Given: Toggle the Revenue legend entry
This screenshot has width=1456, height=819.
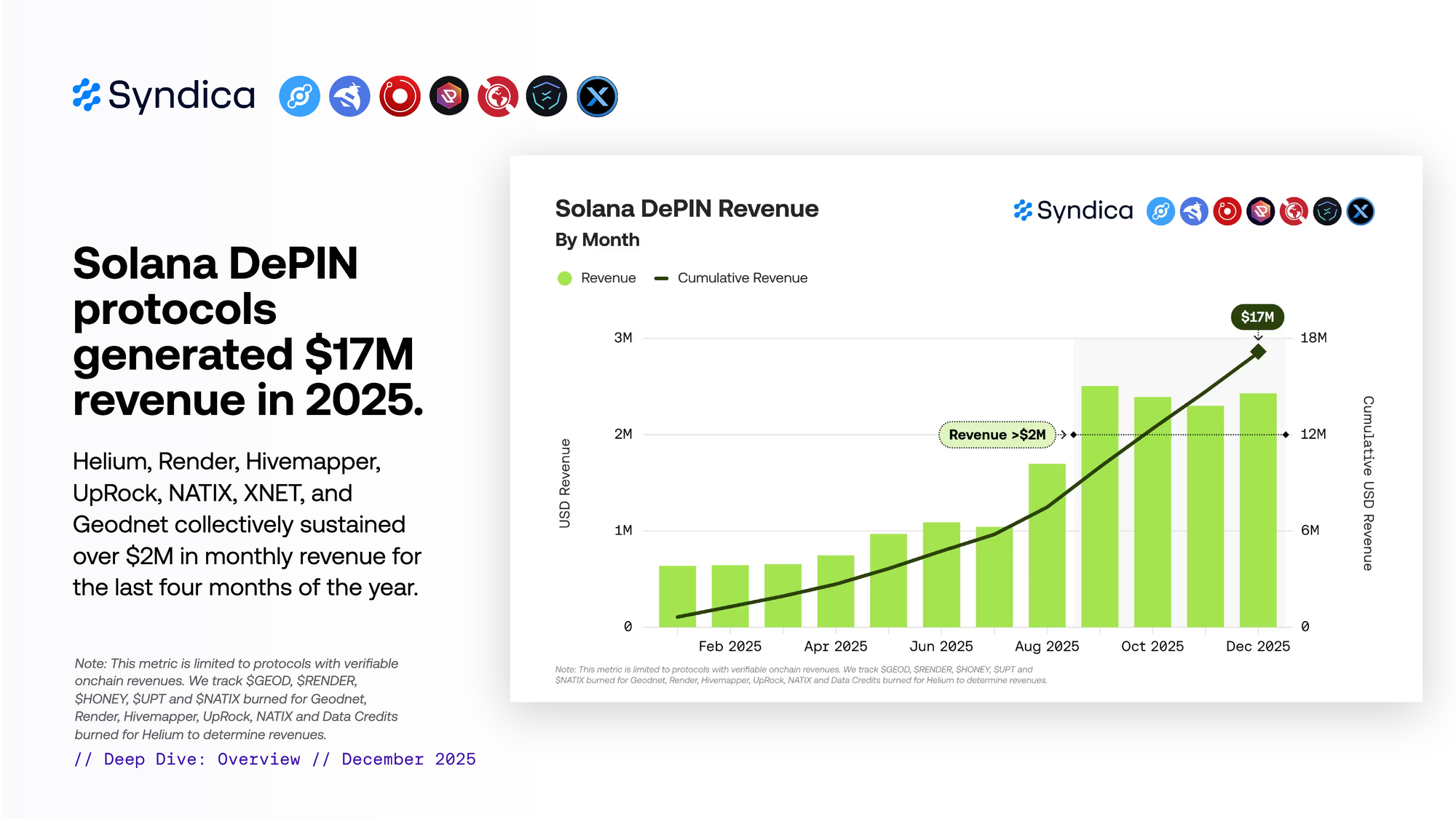Looking at the screenshot, I should [x=608, y=278].
